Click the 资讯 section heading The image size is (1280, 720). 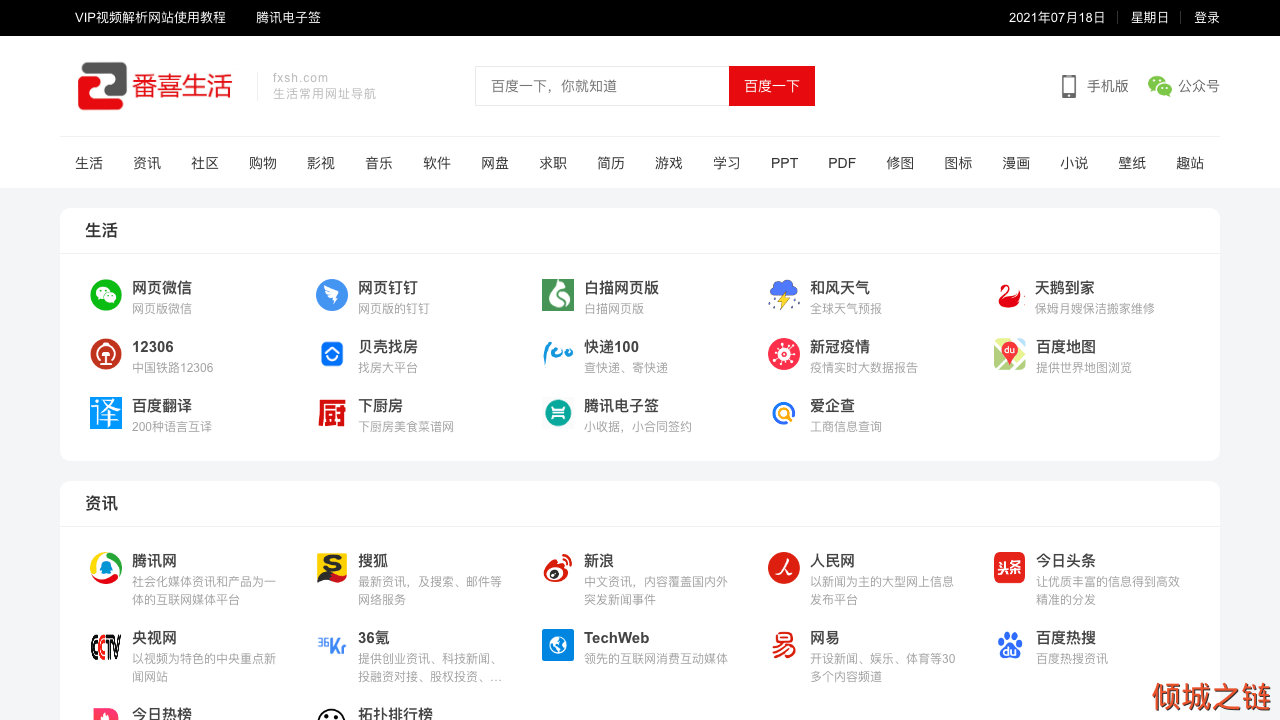click(x=102, y=504)
